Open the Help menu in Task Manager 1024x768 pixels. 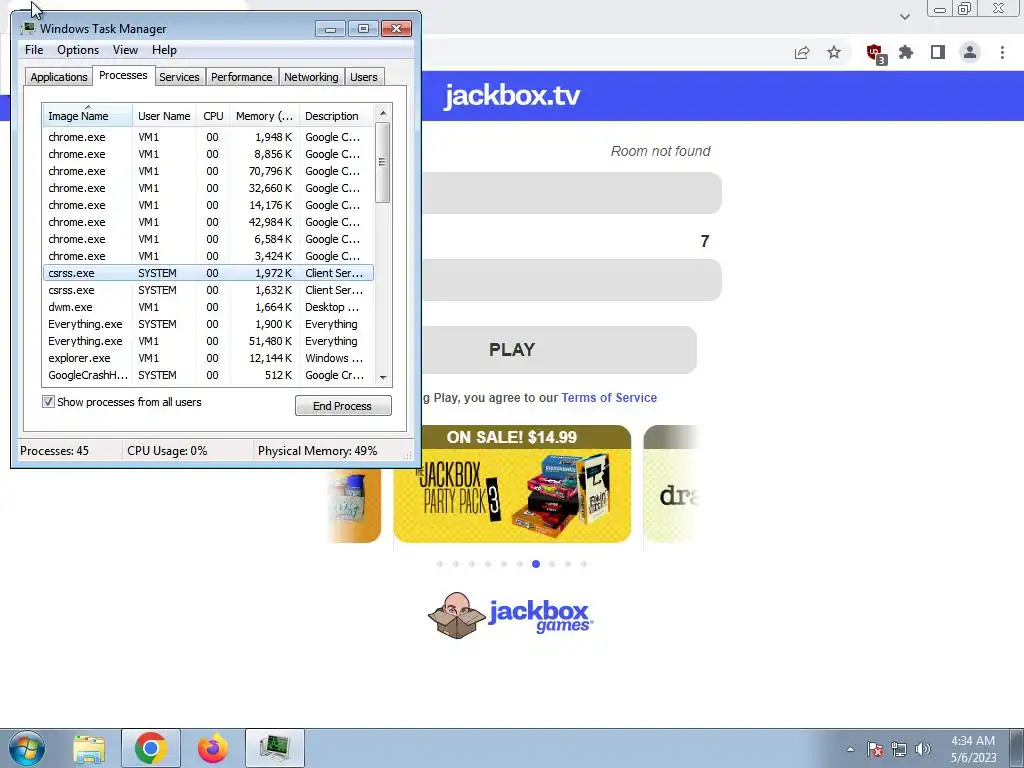point(164,50)
